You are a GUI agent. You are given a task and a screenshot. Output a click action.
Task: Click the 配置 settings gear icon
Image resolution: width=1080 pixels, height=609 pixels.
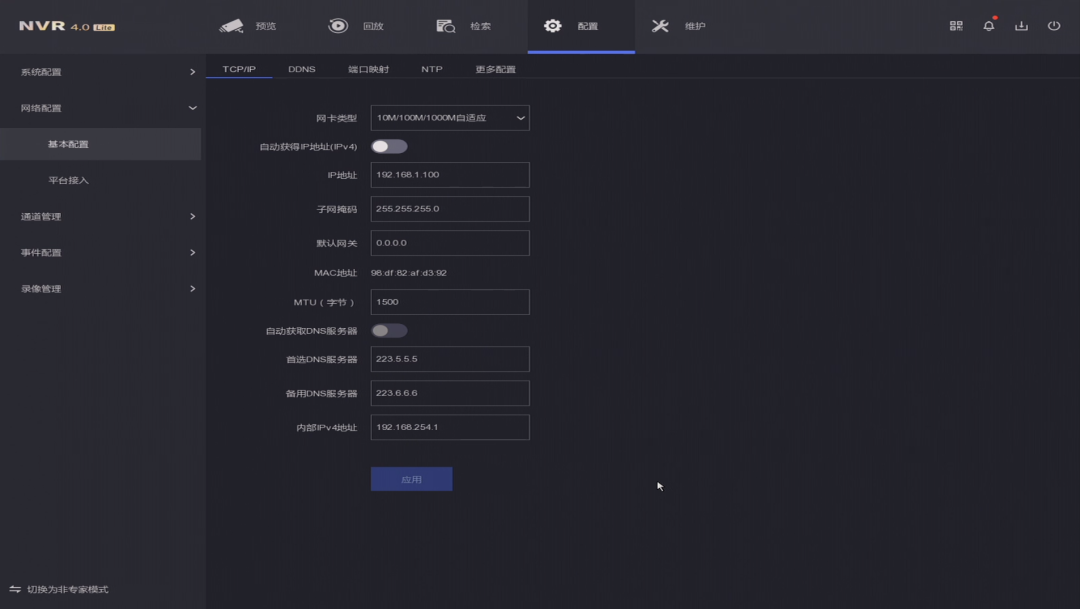click(553, 26)
